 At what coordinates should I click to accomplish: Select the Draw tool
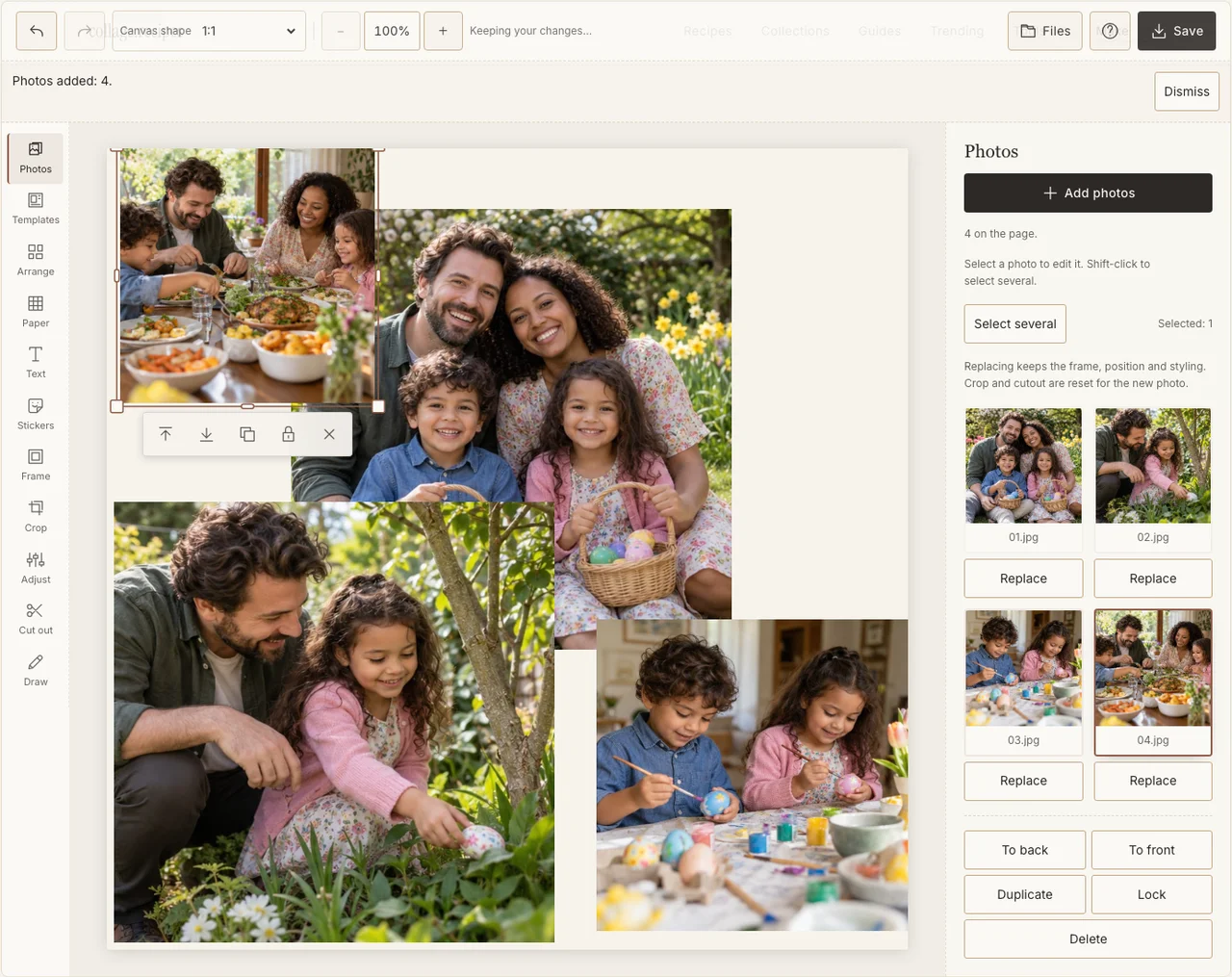(36, 671)
